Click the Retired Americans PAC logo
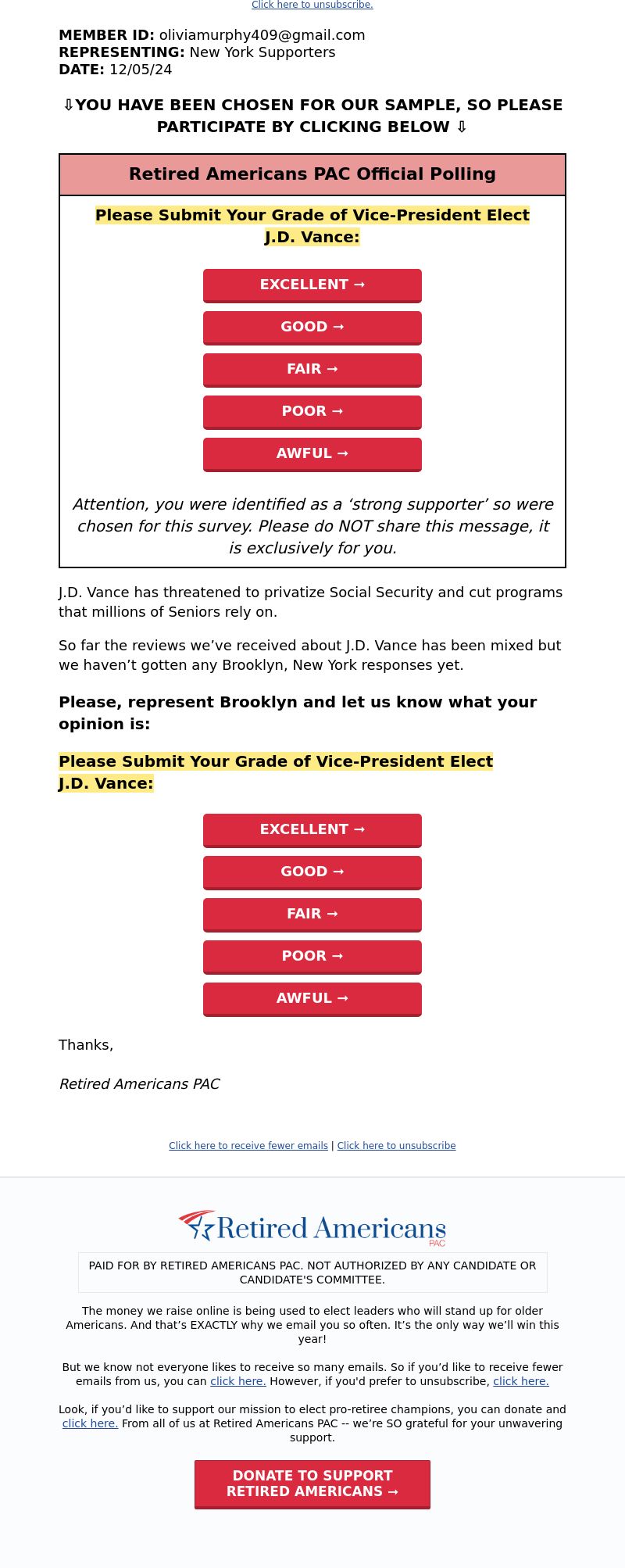This screenshot has height=1568, width=625. tap(312, 1228)
